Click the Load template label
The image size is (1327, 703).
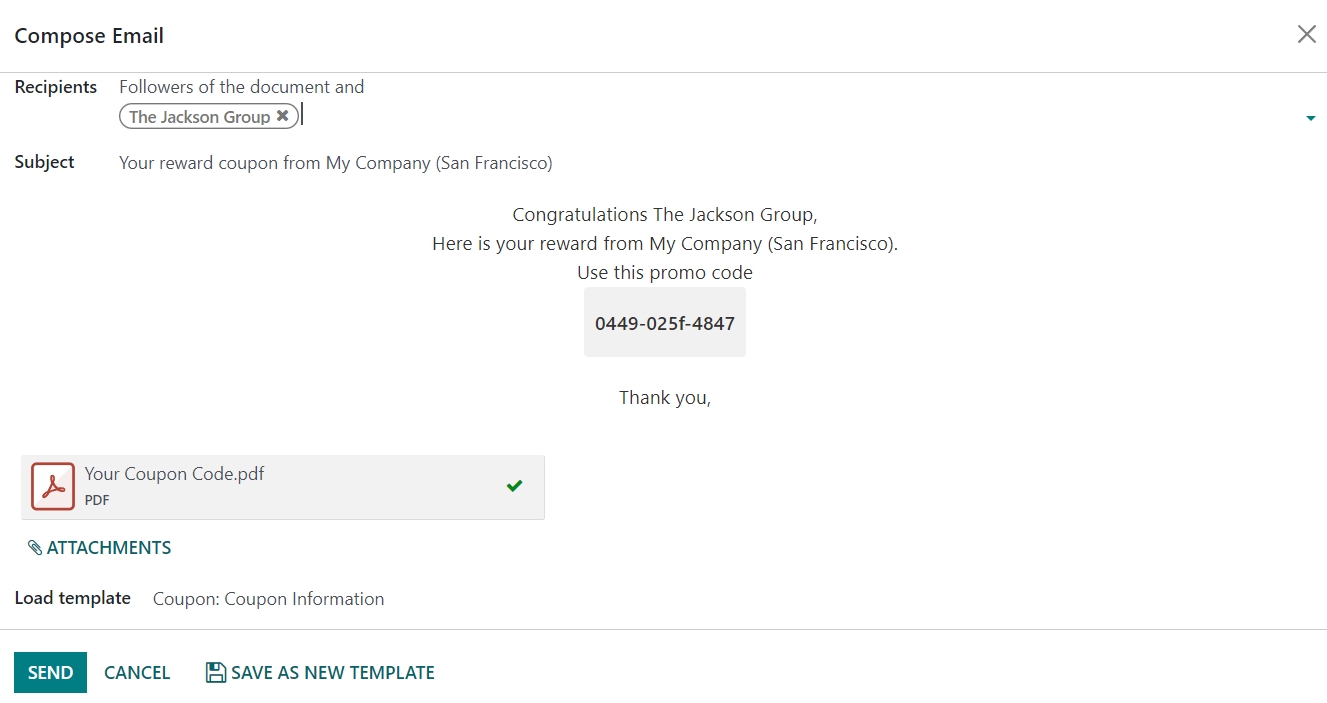tap(72, 598)
